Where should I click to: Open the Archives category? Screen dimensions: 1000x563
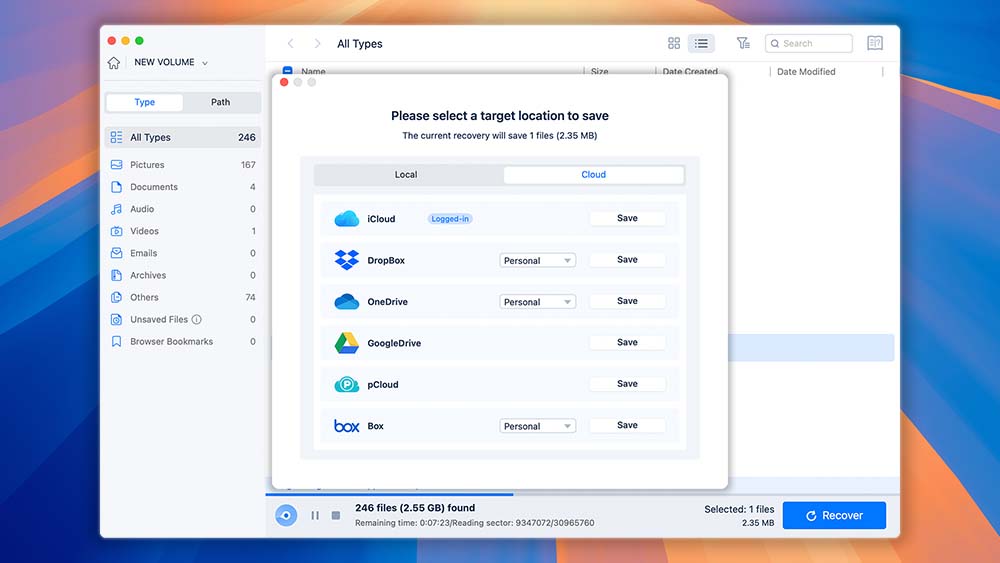tap(182, 275)
